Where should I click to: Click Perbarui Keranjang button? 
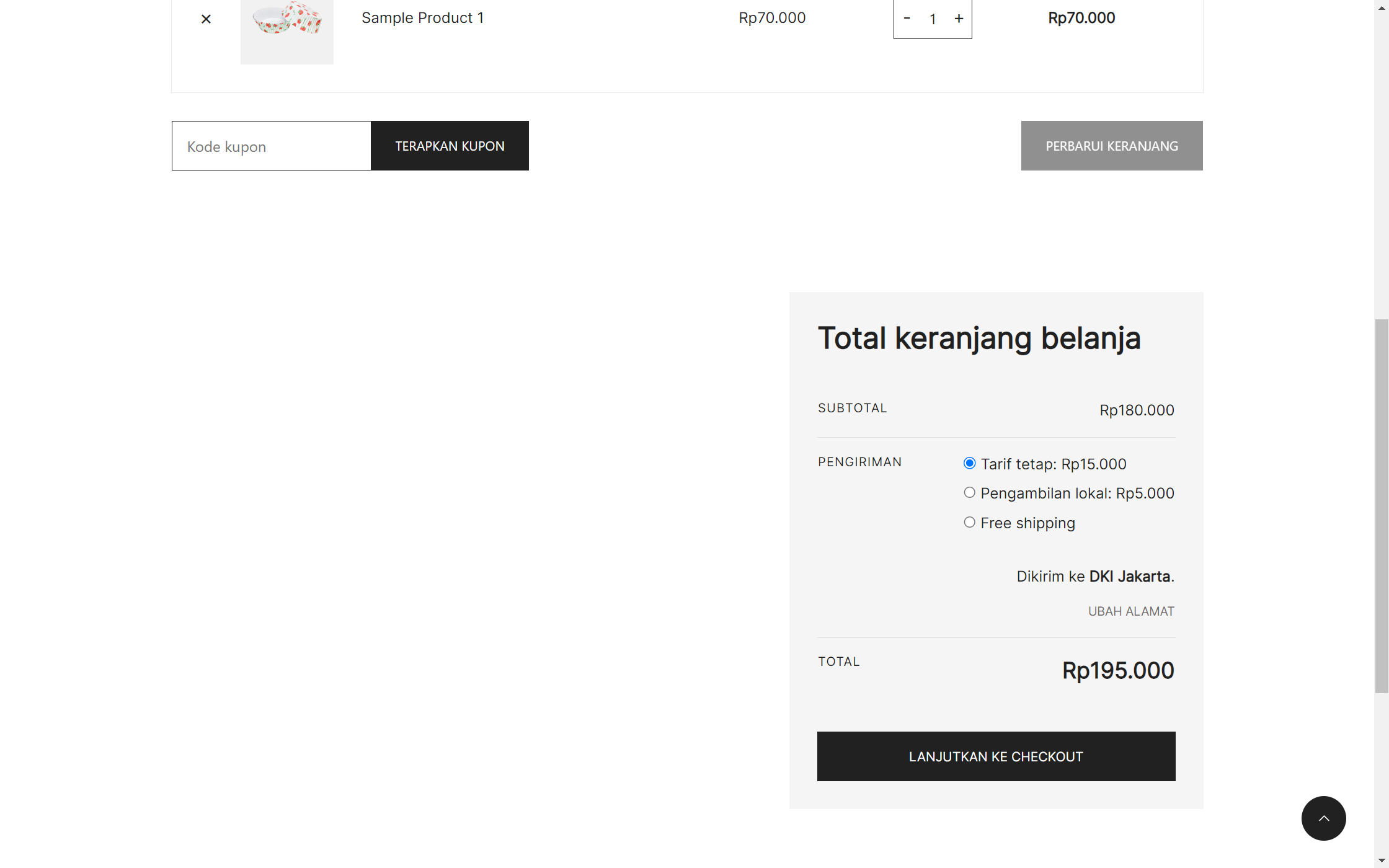click(x=1112, y=146)
